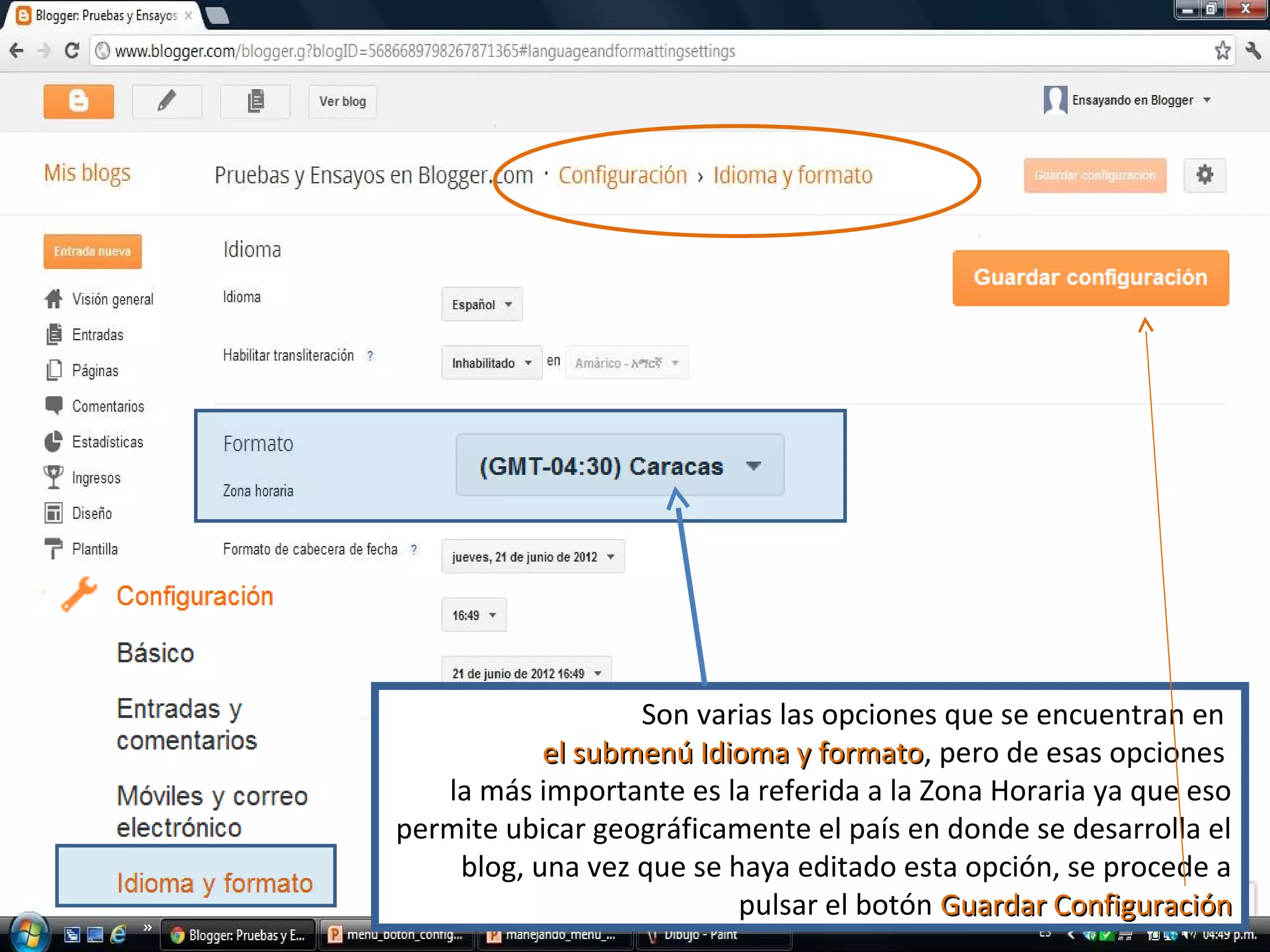Click the Estadísticas pie chart icon

[54, 442]
